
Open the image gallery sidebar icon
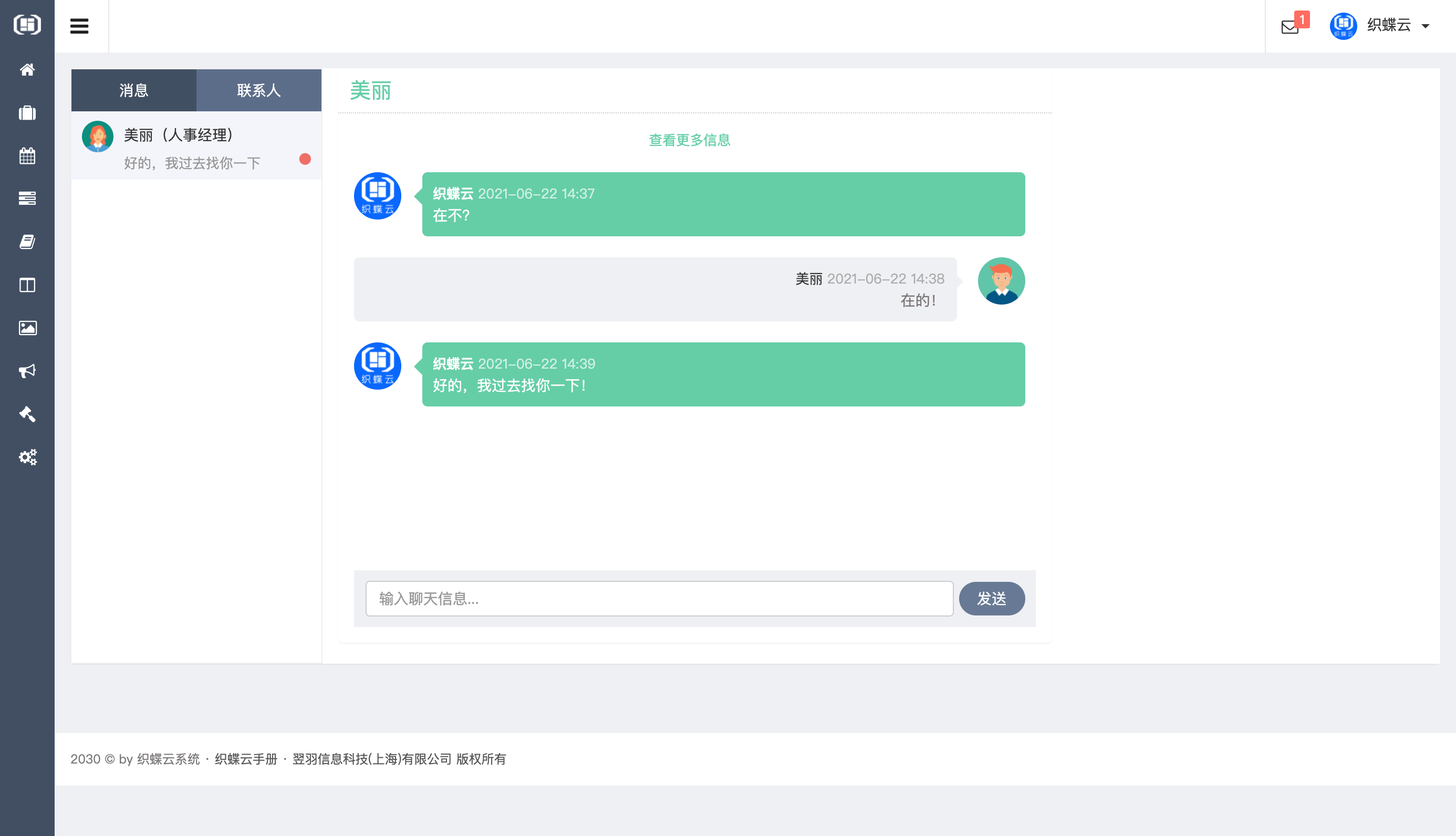27,328
